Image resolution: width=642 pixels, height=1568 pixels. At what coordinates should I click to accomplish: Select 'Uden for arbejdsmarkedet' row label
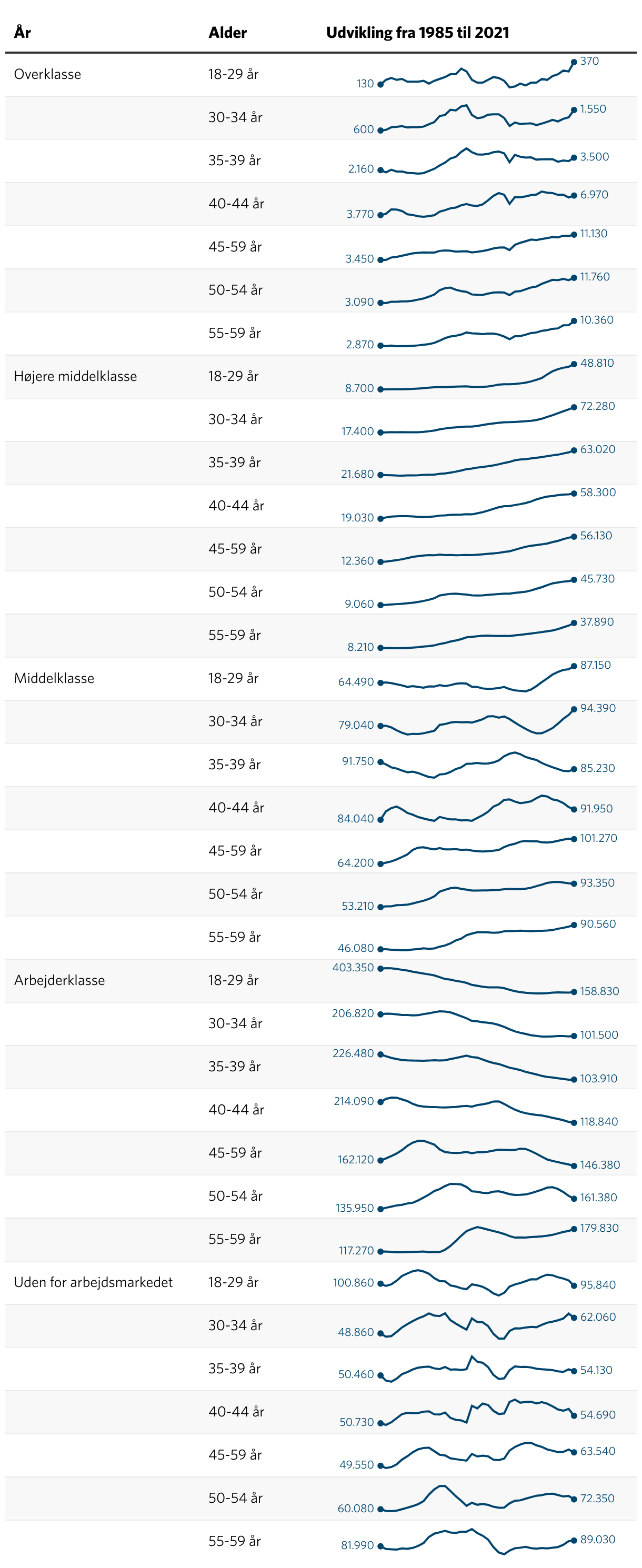(x=93, y=1282)
